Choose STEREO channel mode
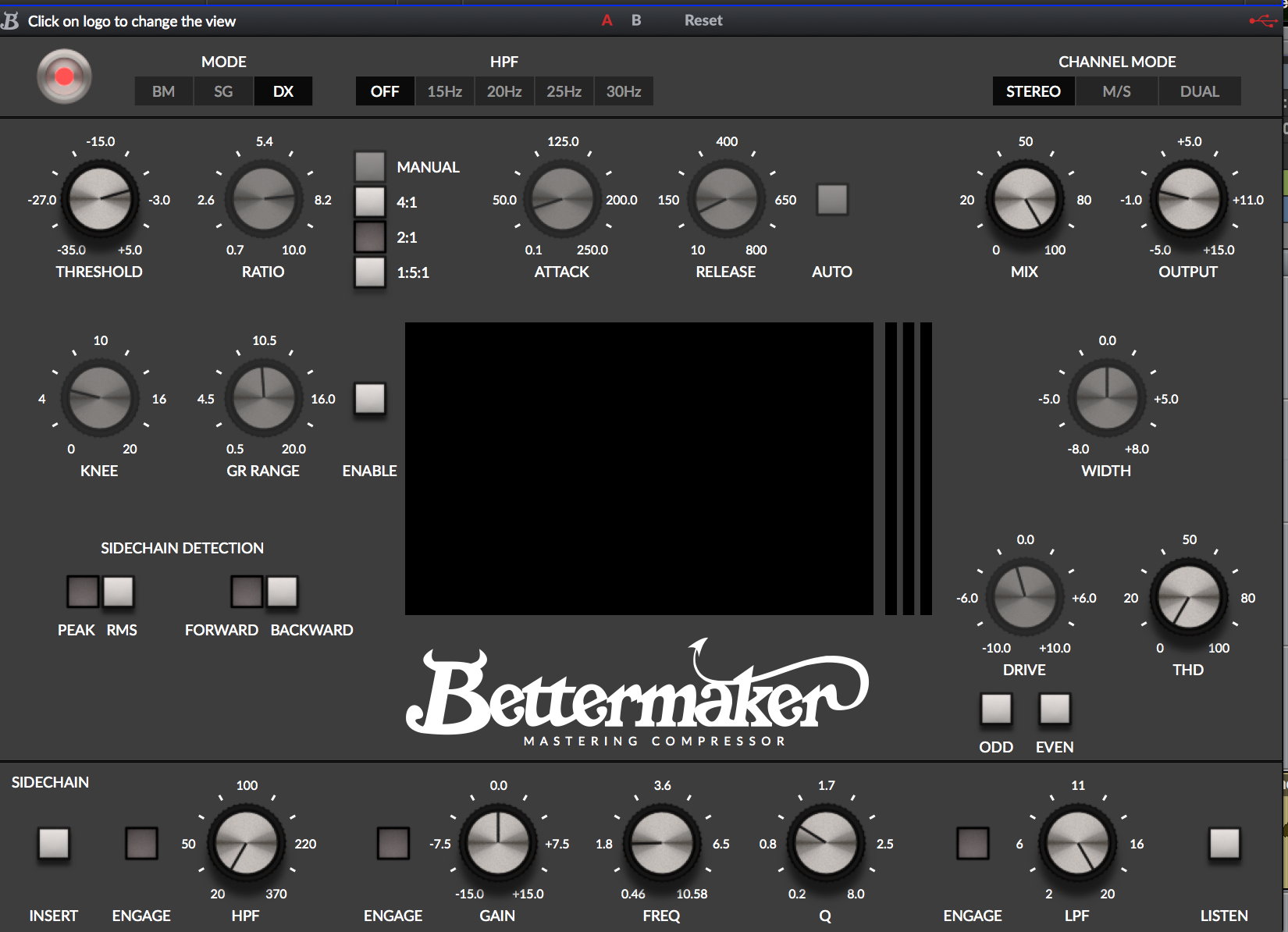 [x=1034, y=91]
